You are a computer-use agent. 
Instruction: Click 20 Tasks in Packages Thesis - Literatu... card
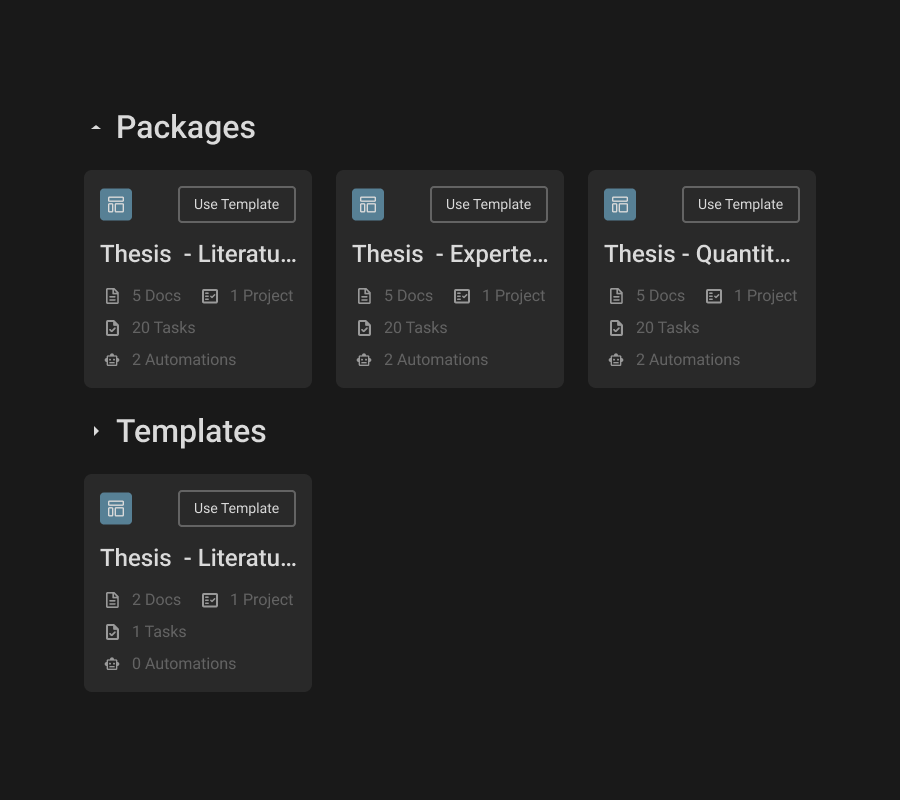164,328
